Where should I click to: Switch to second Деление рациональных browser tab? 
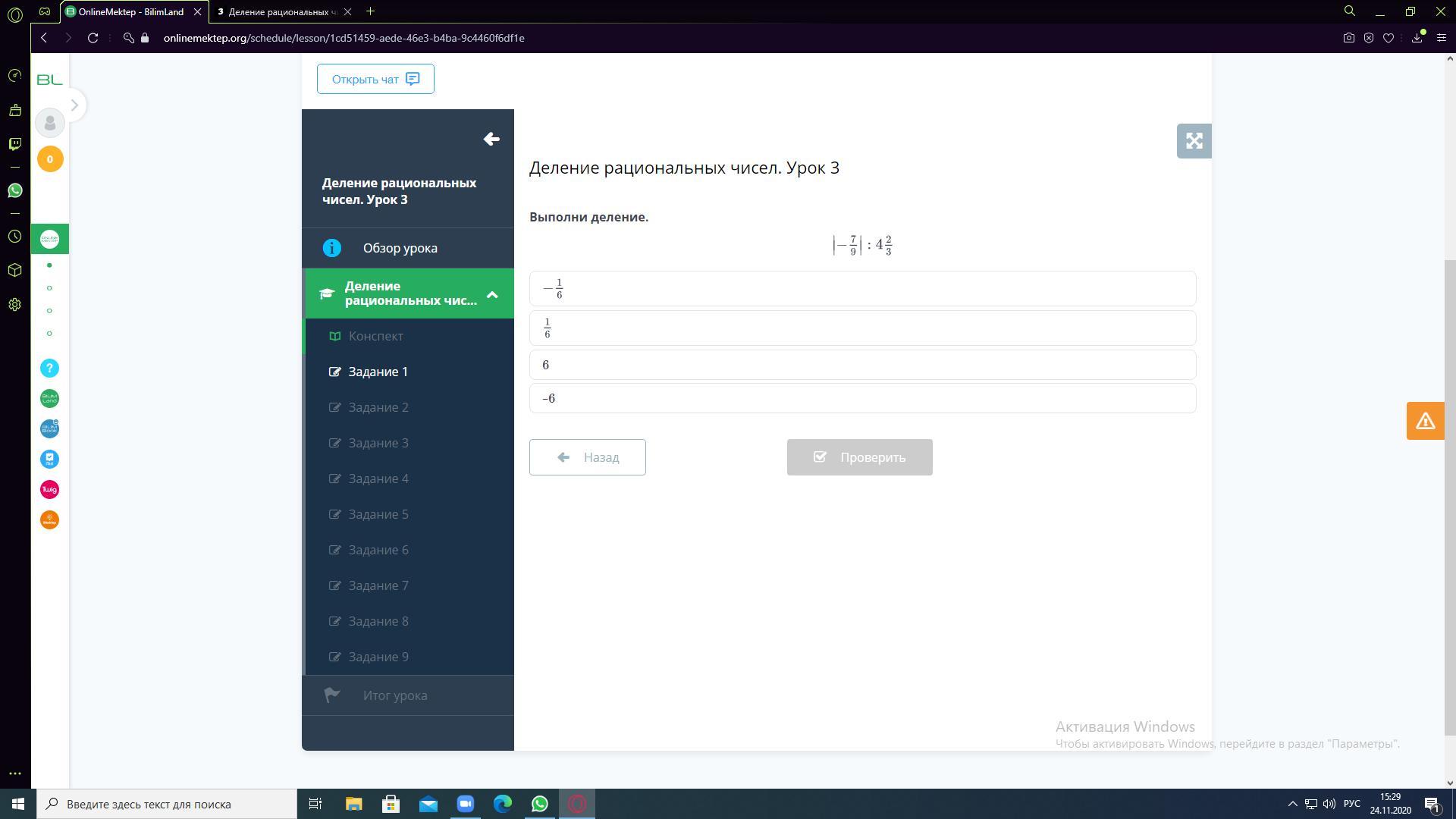[x=281, y=11]
